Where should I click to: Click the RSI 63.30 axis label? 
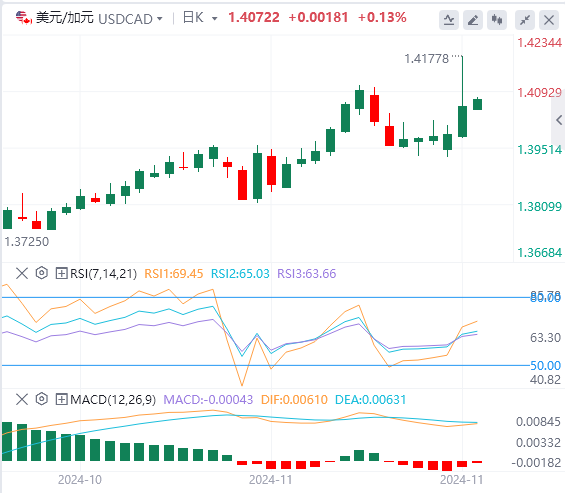point(546,338)
